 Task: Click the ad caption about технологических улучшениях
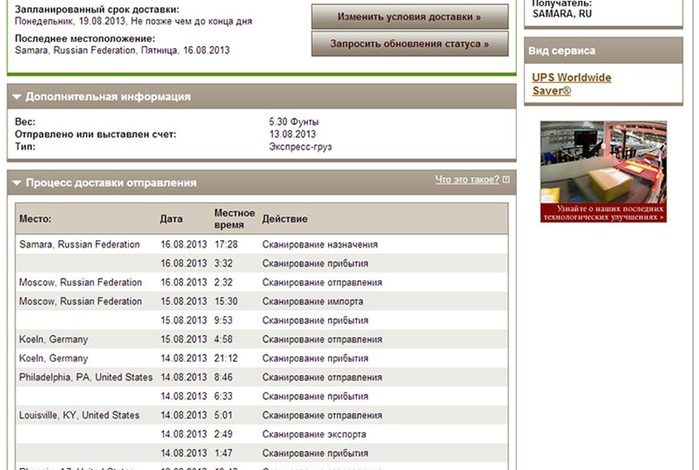click(x=603, y=211)
